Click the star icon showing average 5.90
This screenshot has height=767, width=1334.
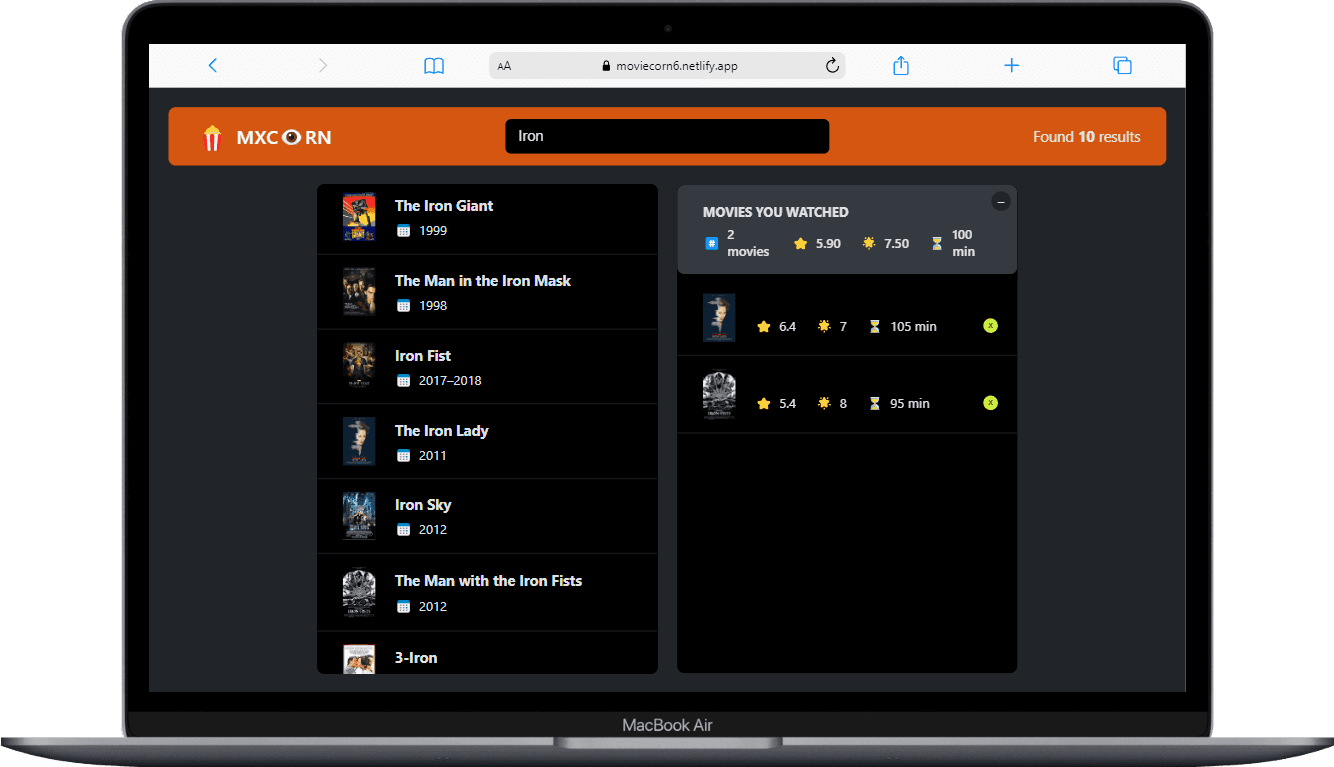point(800,243)
